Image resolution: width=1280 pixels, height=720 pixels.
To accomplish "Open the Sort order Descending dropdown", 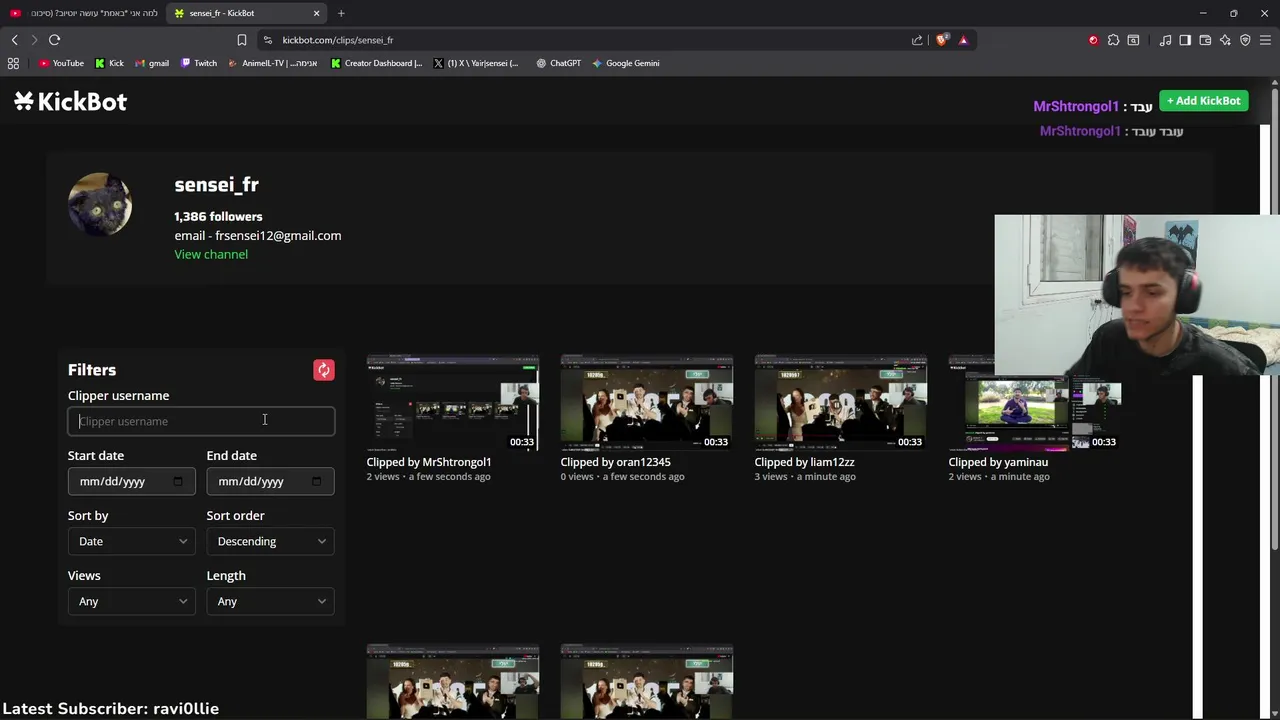I will (270, 541).
